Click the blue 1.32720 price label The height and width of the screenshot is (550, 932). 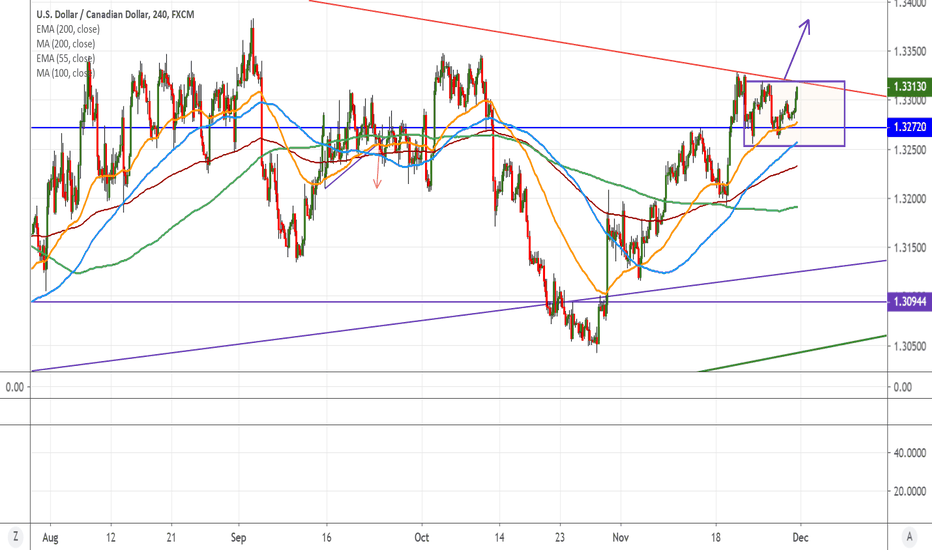click(909, 128)
